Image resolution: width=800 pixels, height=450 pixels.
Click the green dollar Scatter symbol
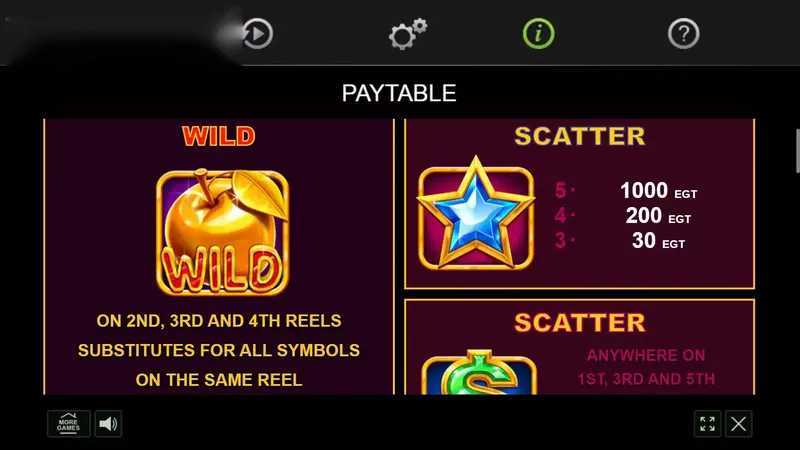[479, 372]
